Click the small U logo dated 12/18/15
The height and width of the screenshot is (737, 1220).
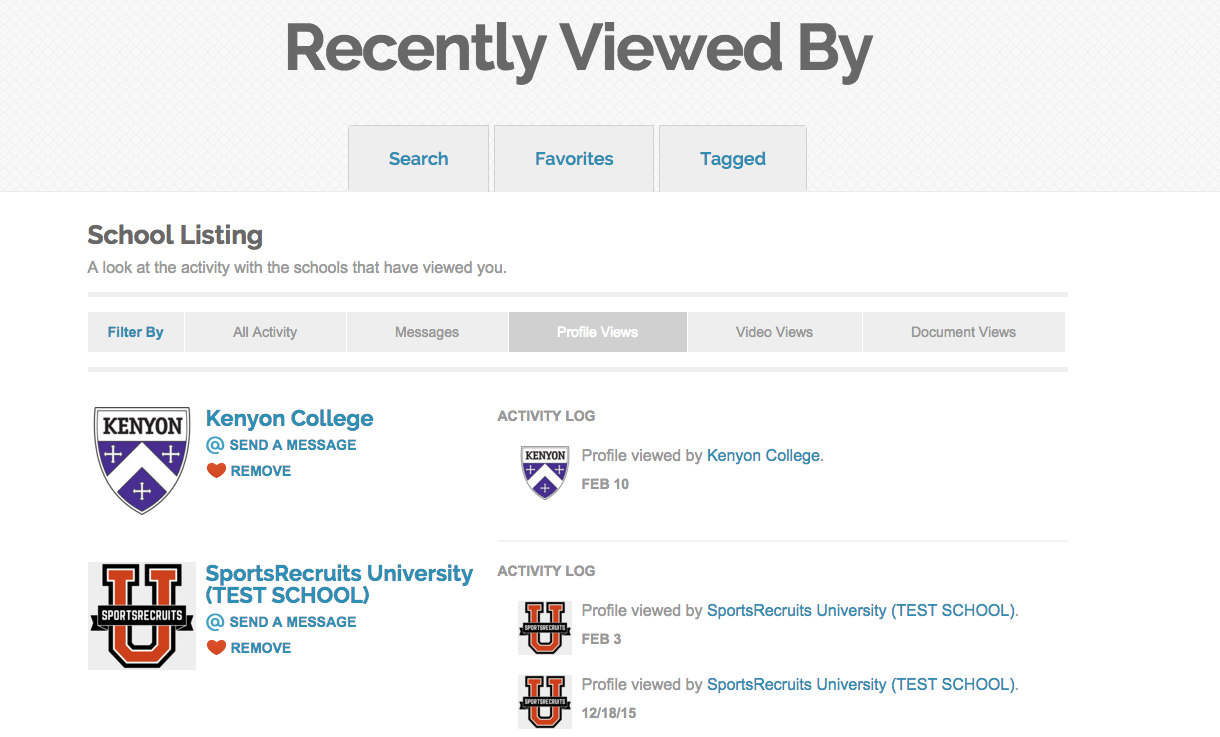(545, 701)
